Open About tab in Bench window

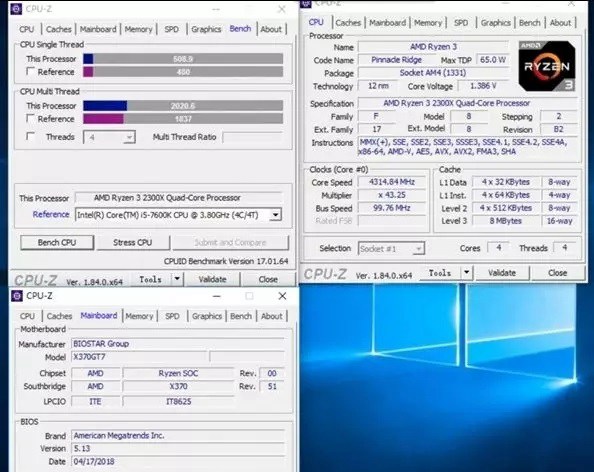tap(271, 29)
